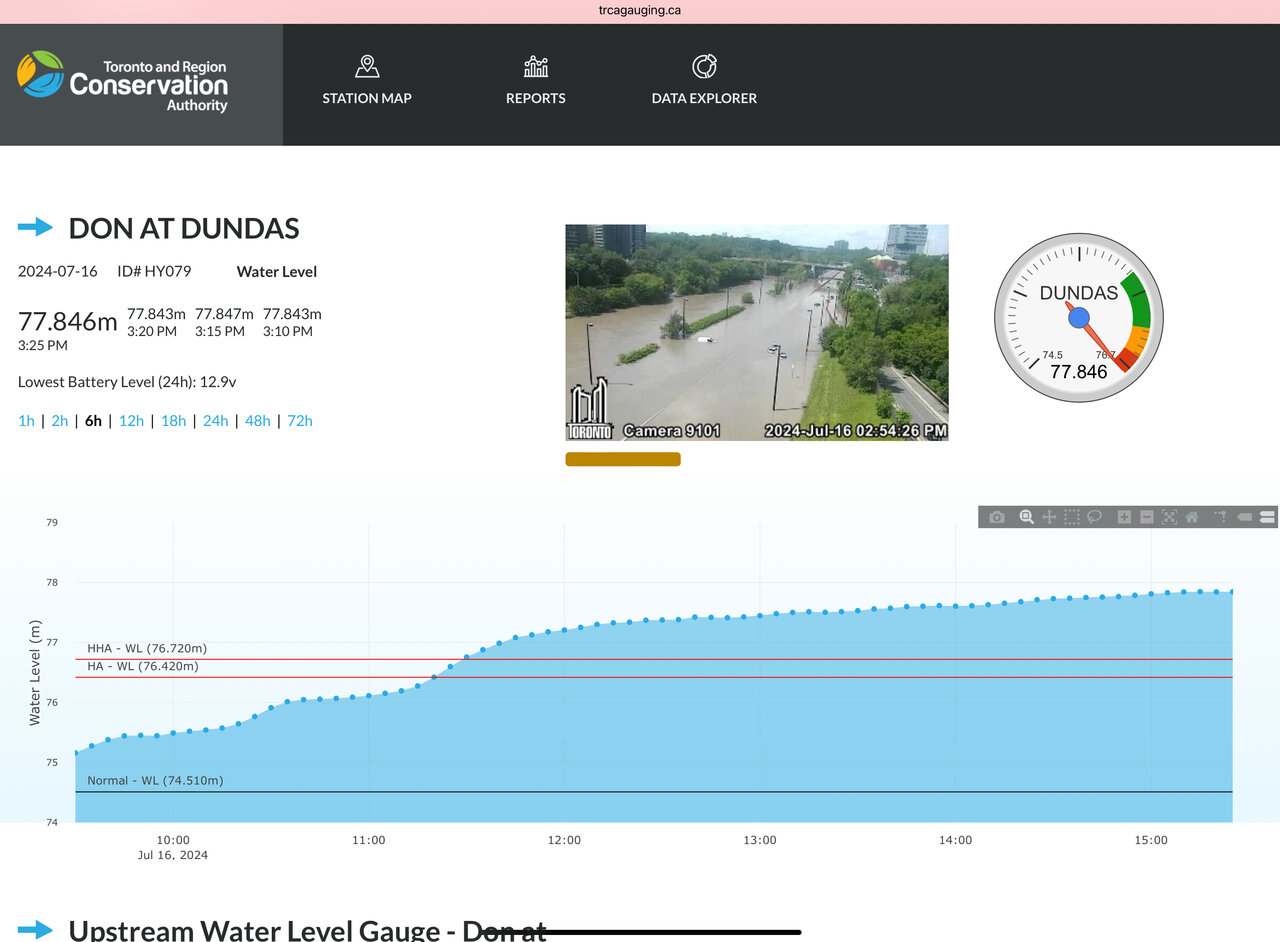Select the Zoom tool in chart toolbar
Screen dimensions: 1280x942
pos(1025,517)
